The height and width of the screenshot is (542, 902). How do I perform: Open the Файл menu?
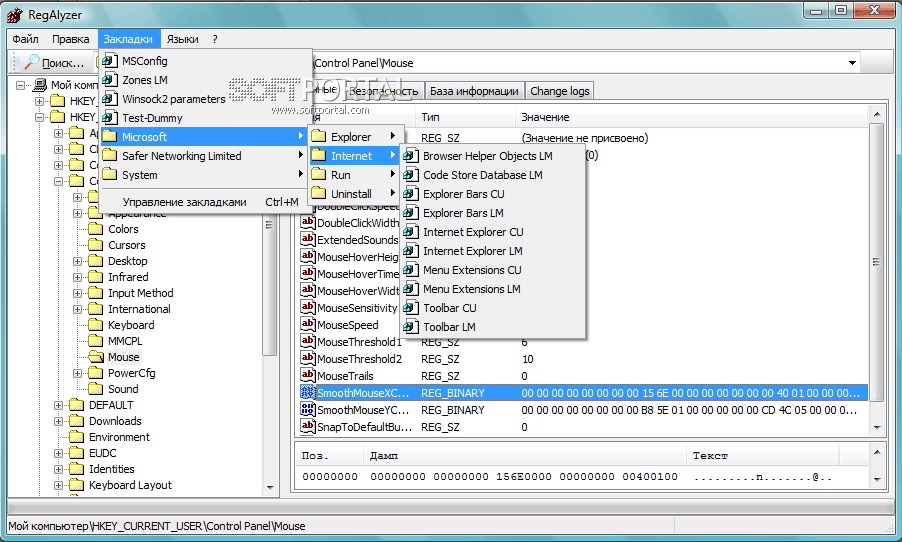(25, 39)
